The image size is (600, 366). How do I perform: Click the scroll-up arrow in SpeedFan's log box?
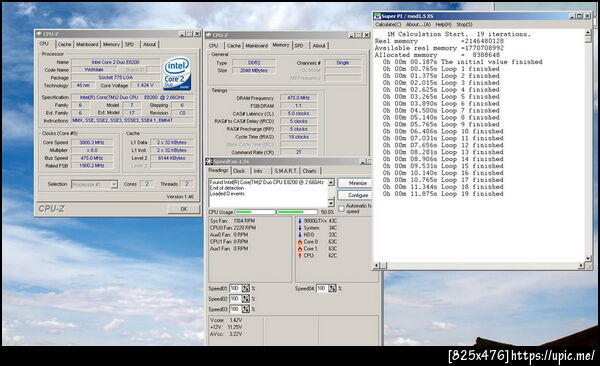pos(331,182)
